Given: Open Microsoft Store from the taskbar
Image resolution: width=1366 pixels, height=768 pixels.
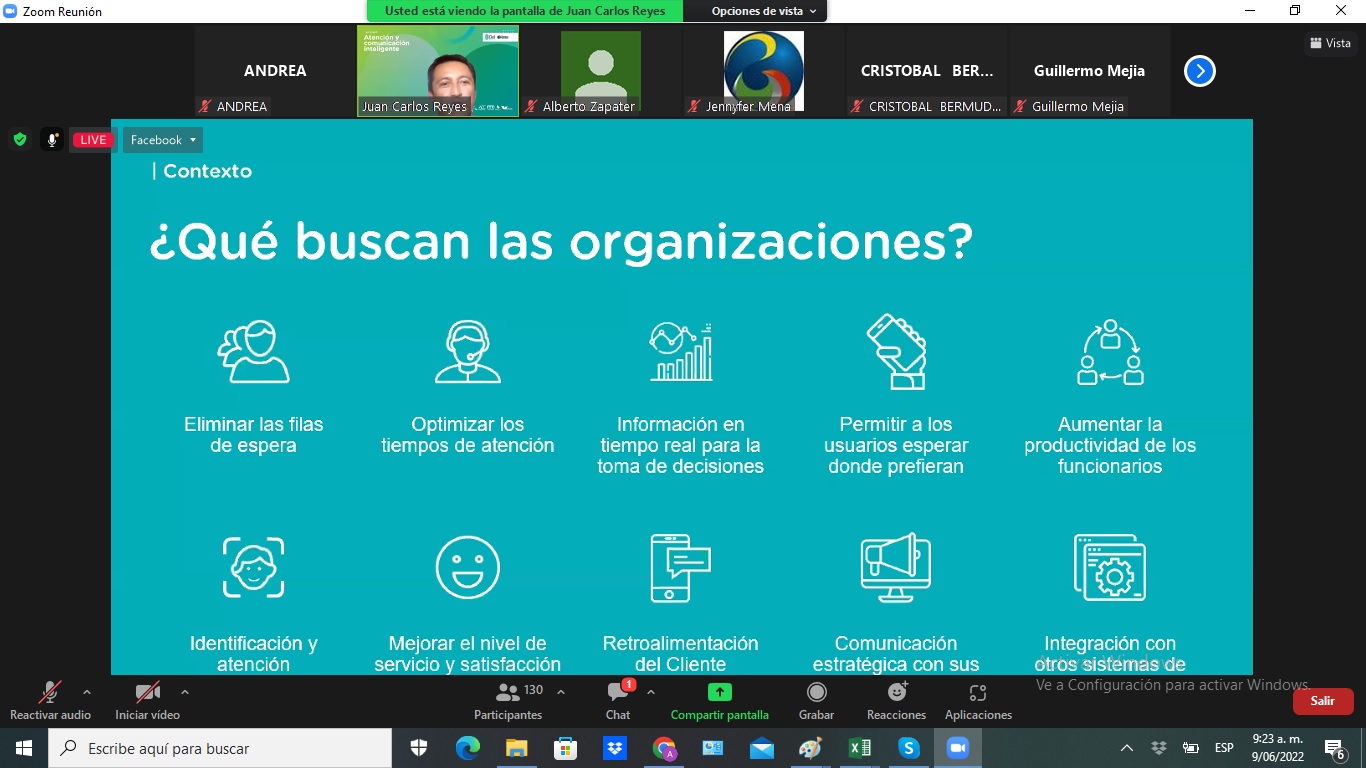Looking at the screenshot, I should 566,748.
